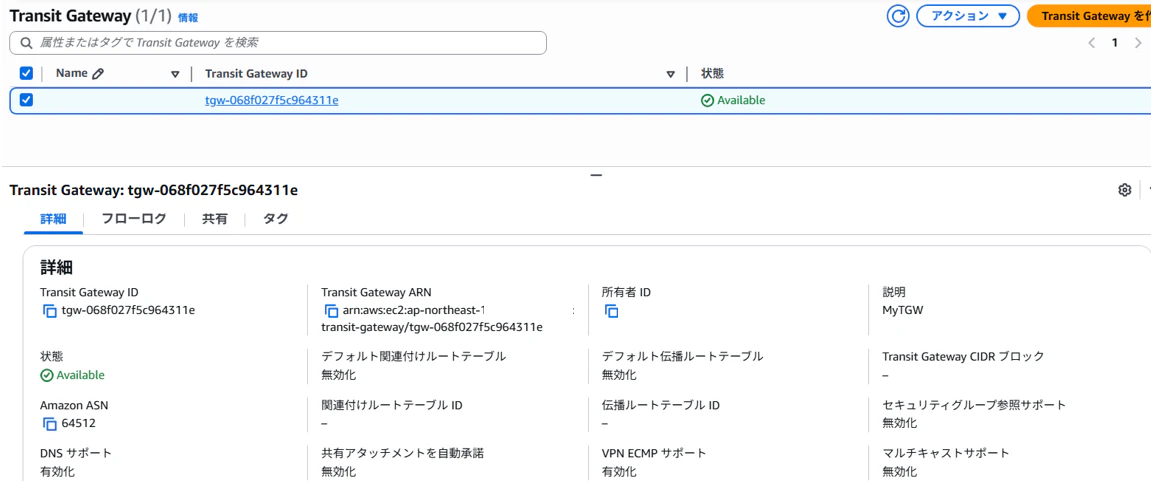1151x504 pixels.
Task: Refresh the Transit Gateway list
Action: [x=898, y=16]
